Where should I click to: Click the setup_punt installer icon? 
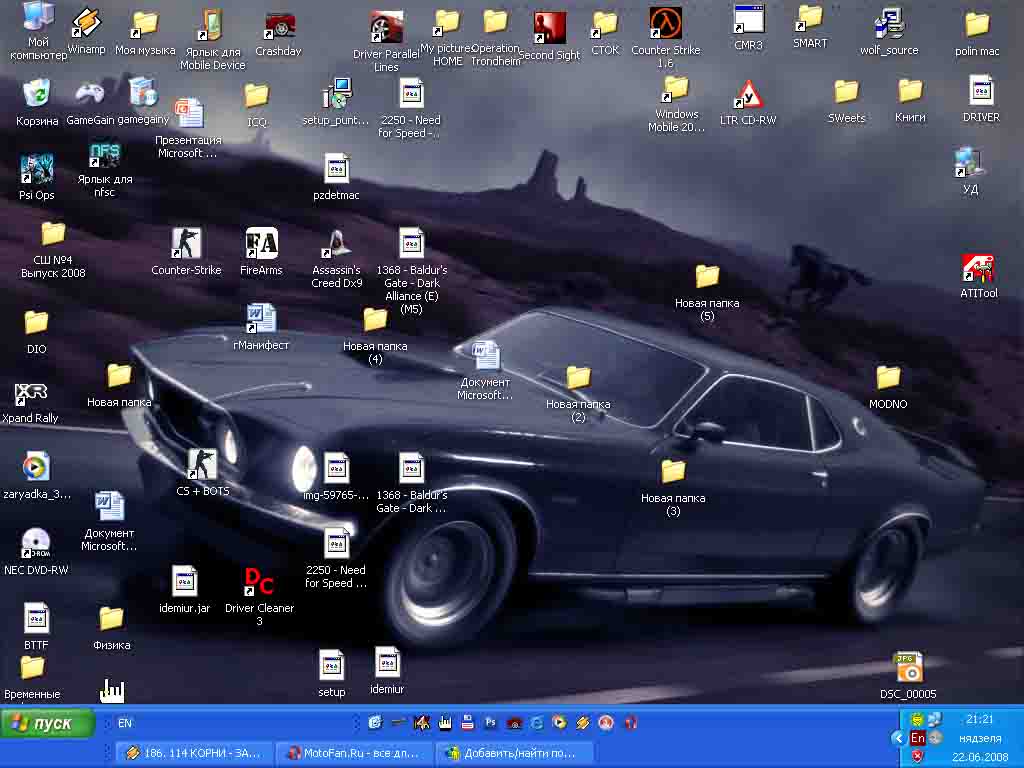coord(337,93)
